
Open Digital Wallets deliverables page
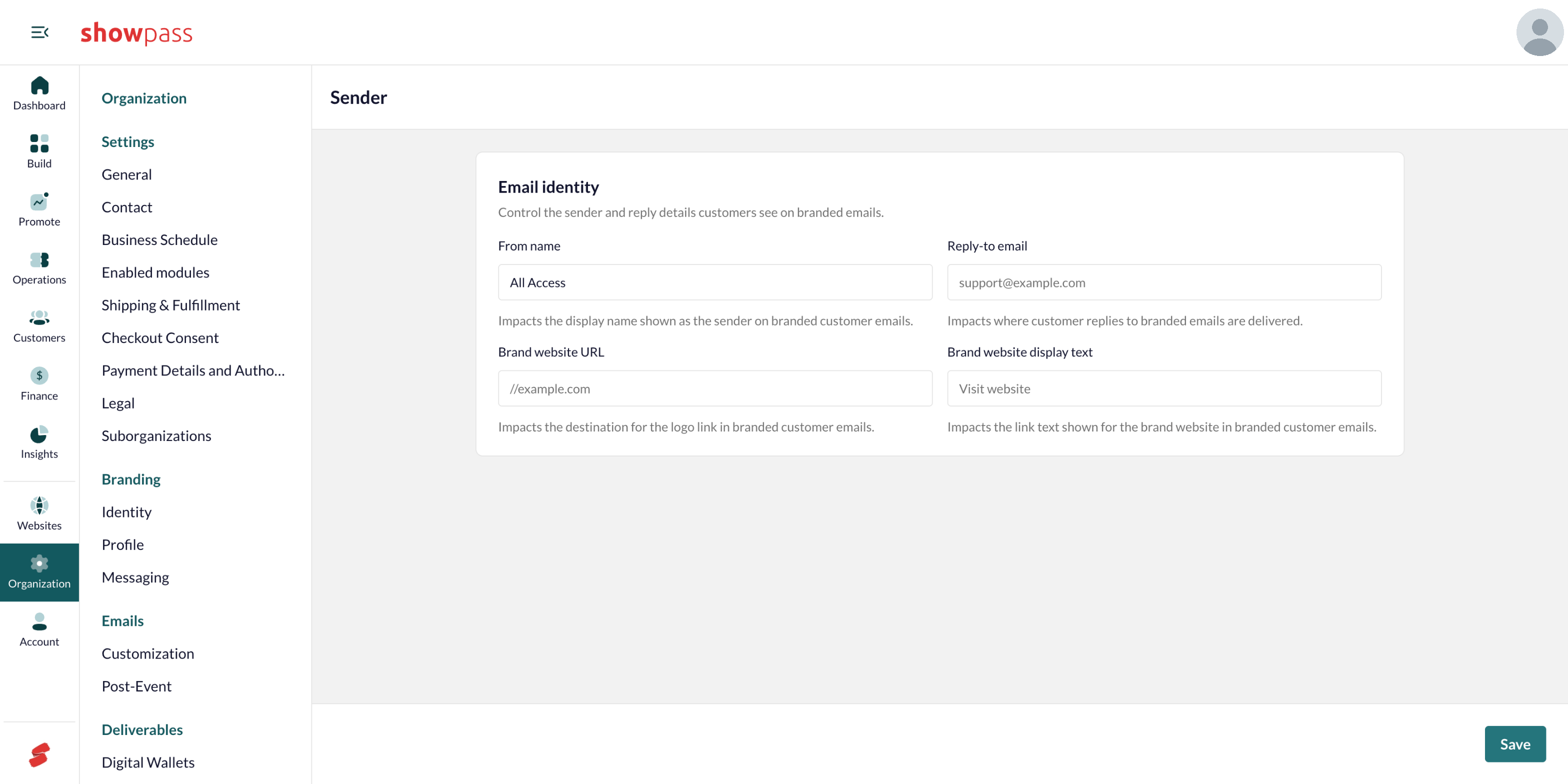click(148, 762)
